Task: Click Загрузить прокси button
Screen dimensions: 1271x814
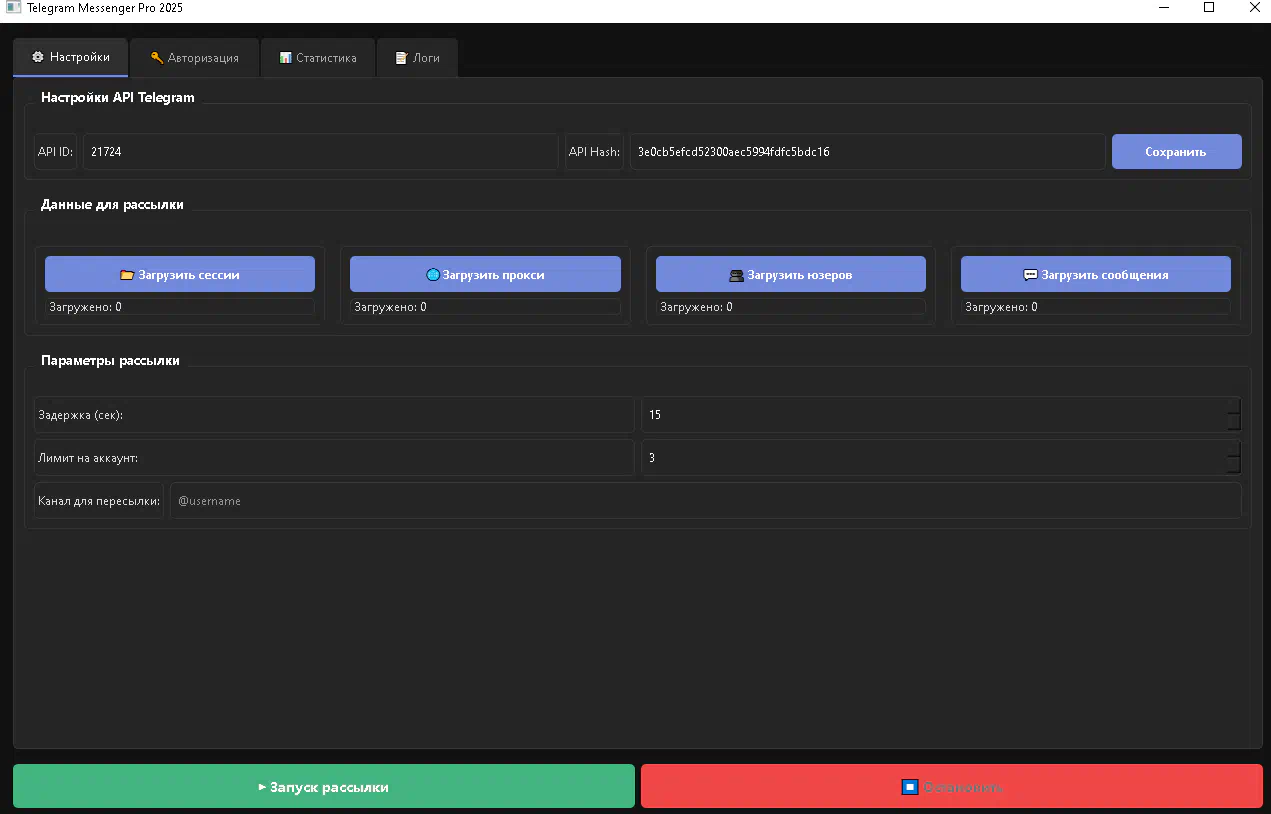Action: click(x=485, y=274)
